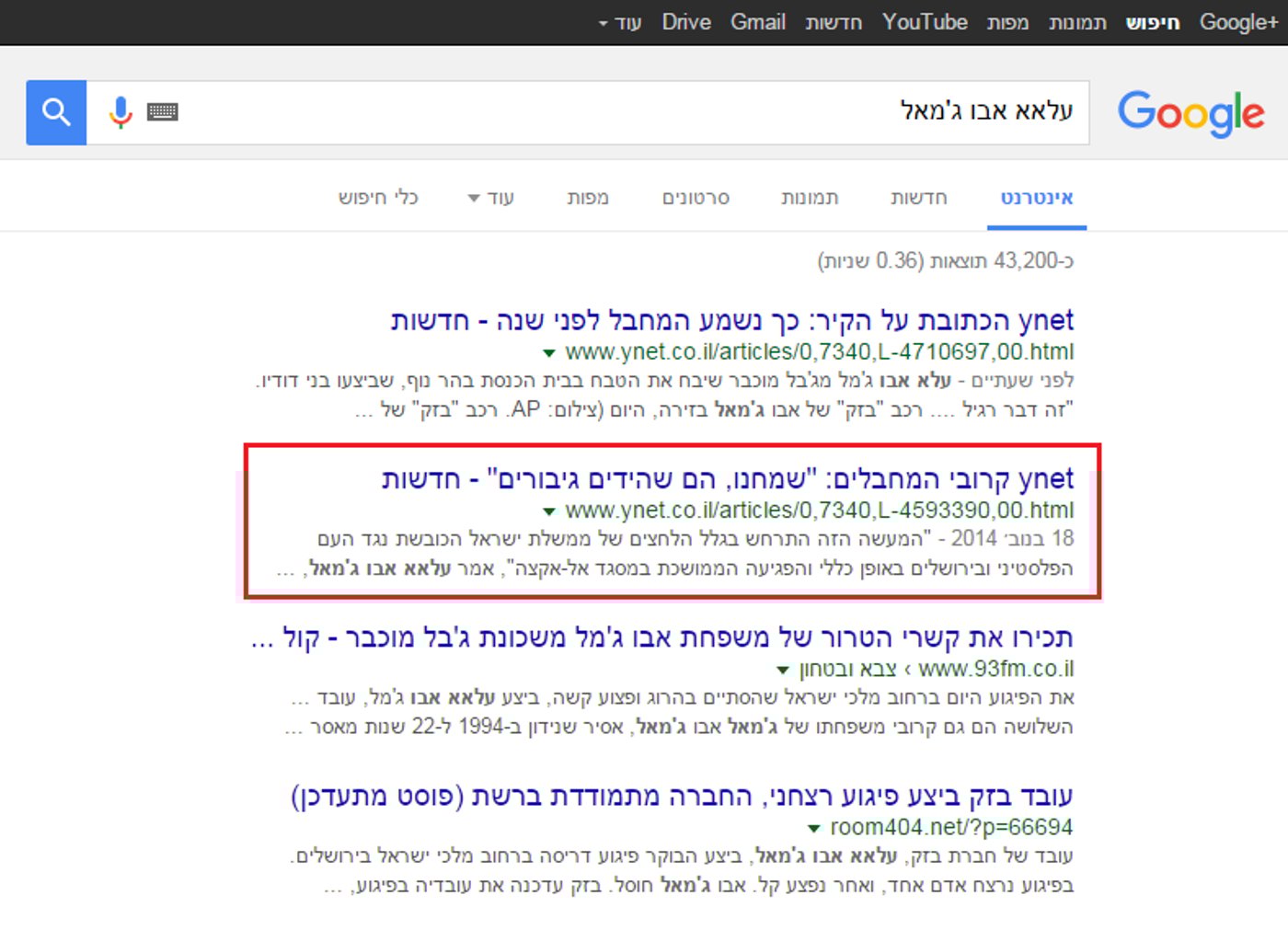The height and width of the screenshot is (941, 1288).
Task: Open dropdown arrow beside www.93fm.co.il
Action: point(783,670)
